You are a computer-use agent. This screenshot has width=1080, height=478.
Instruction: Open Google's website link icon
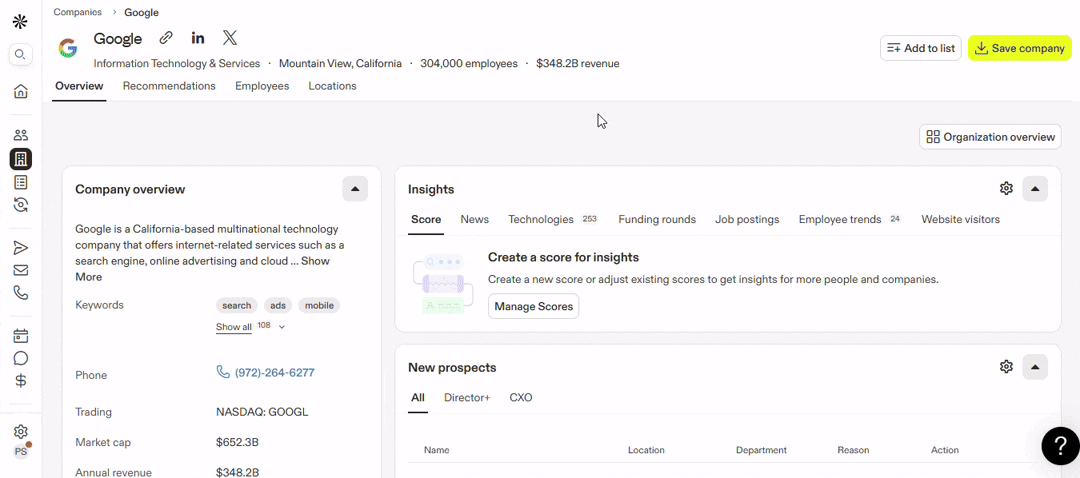click(165, 38)
